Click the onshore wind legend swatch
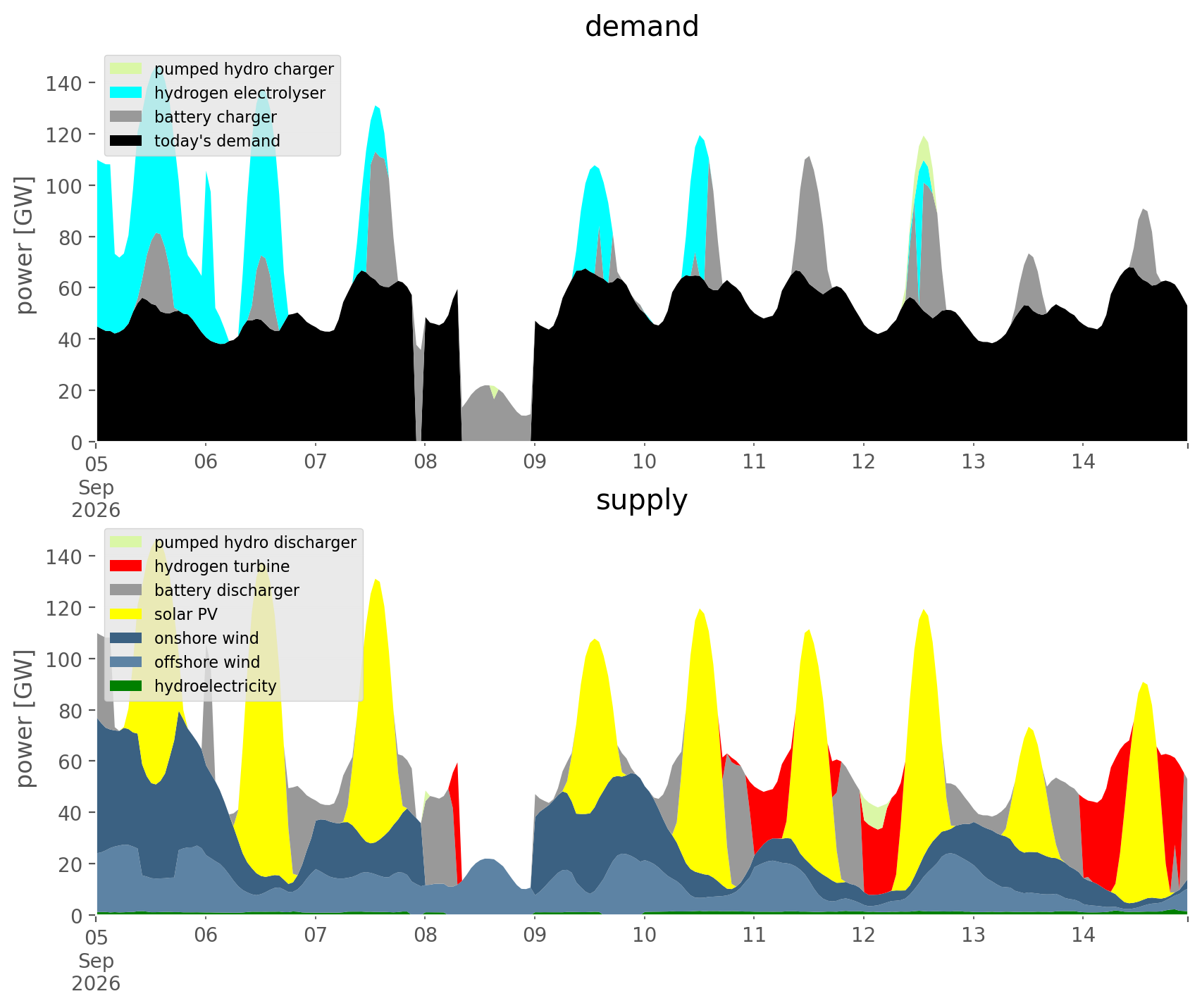Image resolution: width=1202 pixels, height=1008 pixels. (127, 638)
